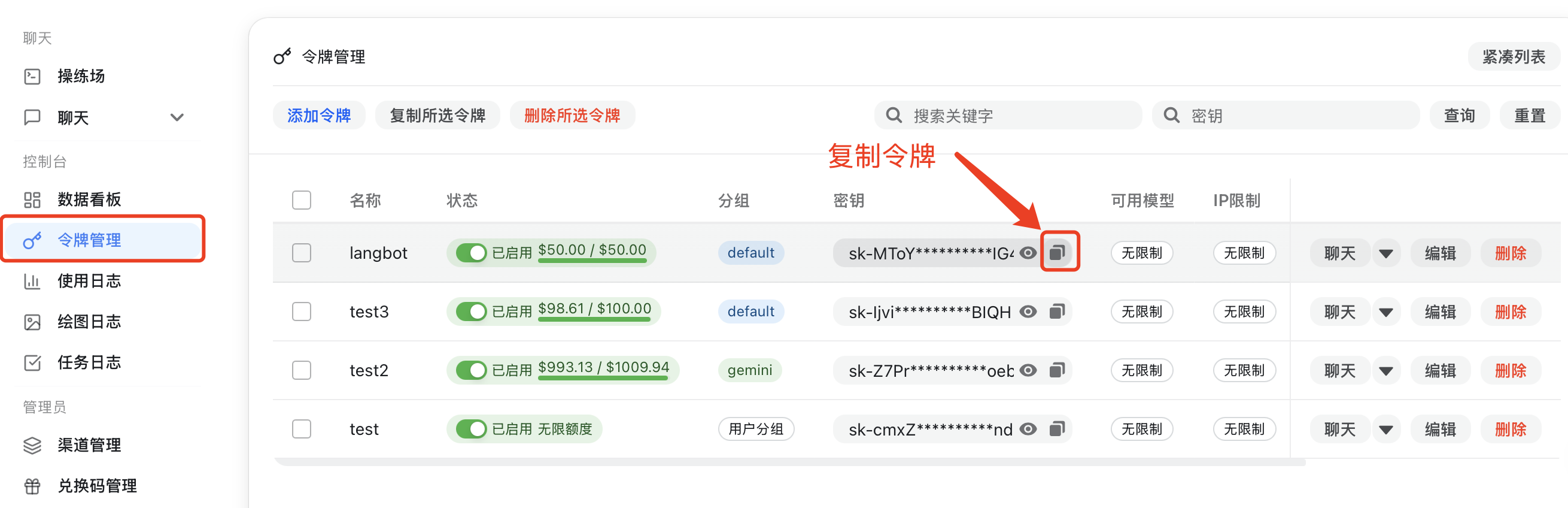Viewport: 1568px width, 508px height.
Task: Go to 任务日志 in the sidebar
Action: [89, 362]
